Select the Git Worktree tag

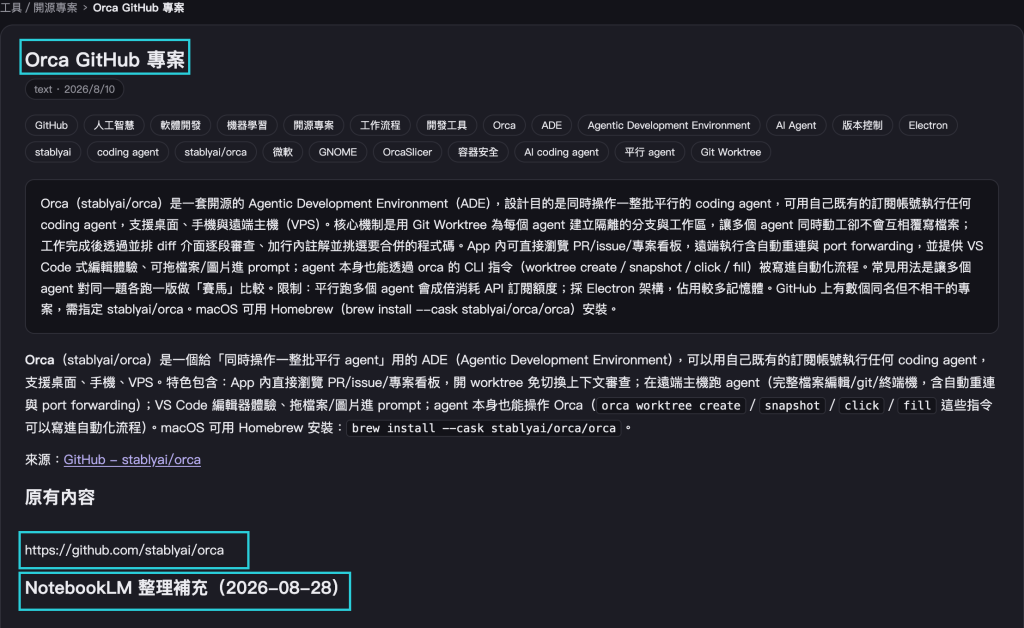click(x=731, y=152)
